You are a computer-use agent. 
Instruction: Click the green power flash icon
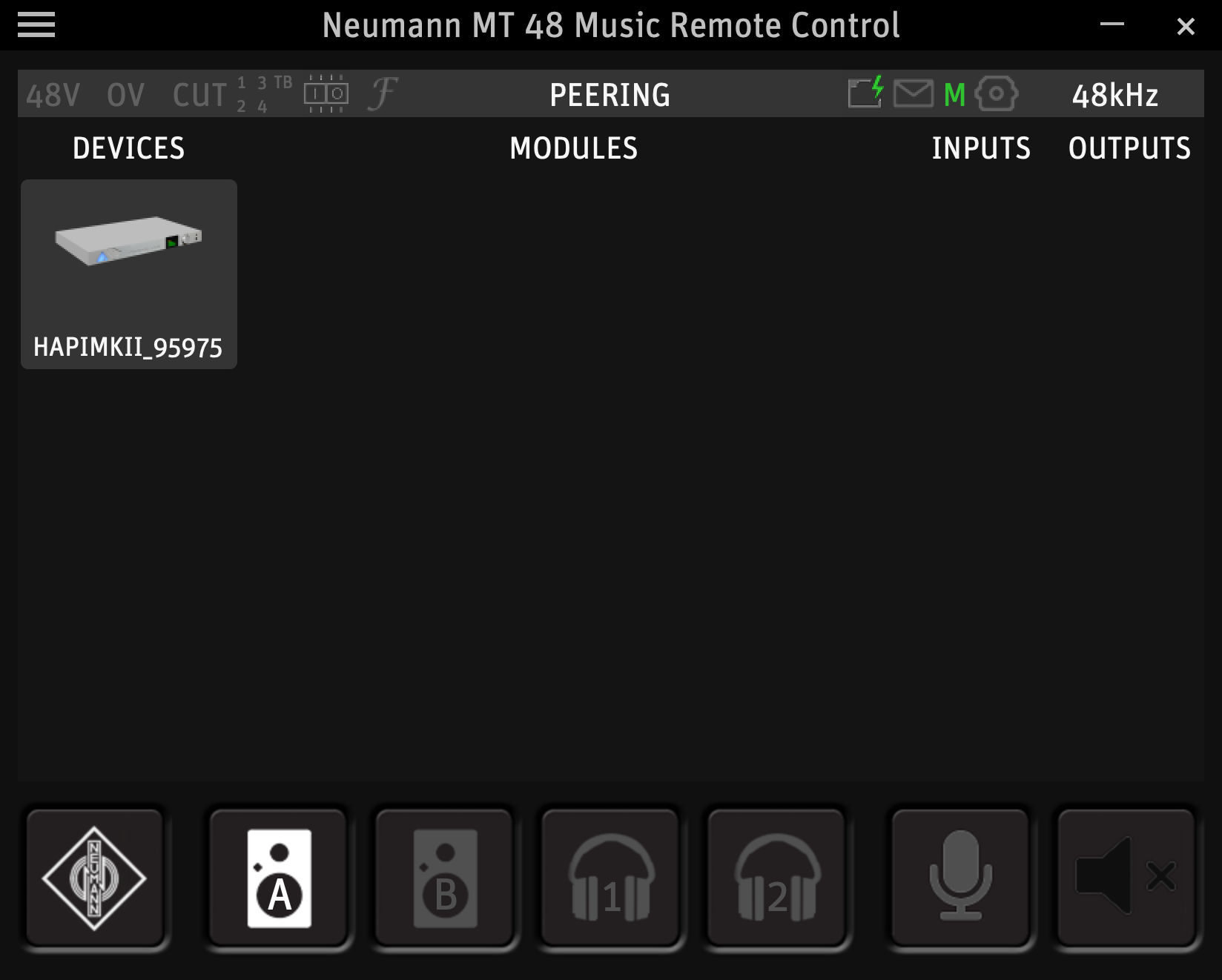tap(866, 93)
